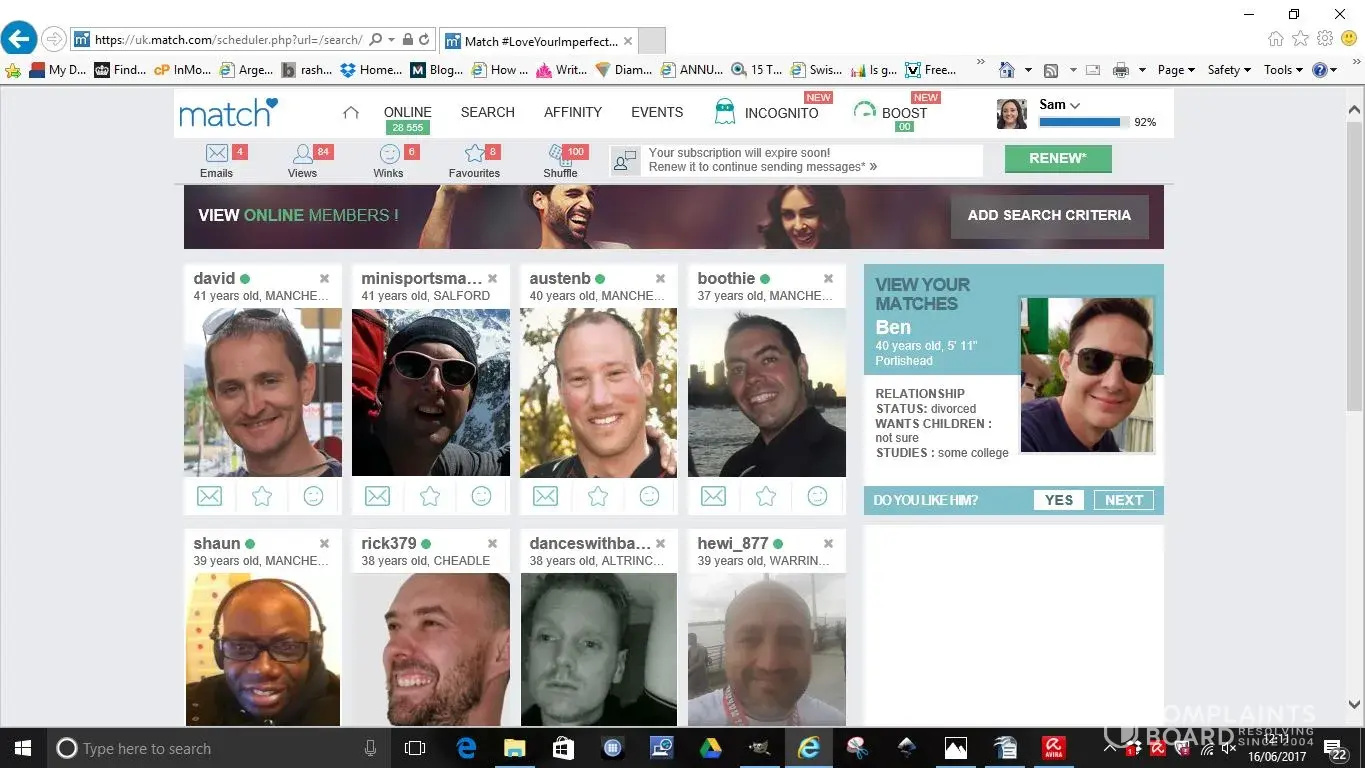Open the Tools dropdown menu
The height and width of the screenshot is (768, 1365).
tap(1283, 70)
